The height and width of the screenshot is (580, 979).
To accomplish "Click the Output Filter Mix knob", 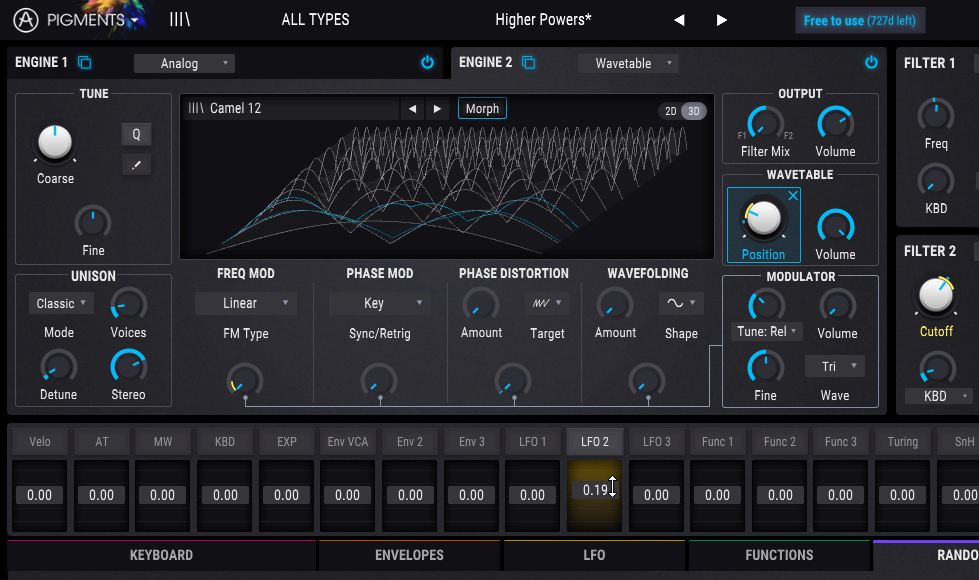I will (x=765, y=123).
